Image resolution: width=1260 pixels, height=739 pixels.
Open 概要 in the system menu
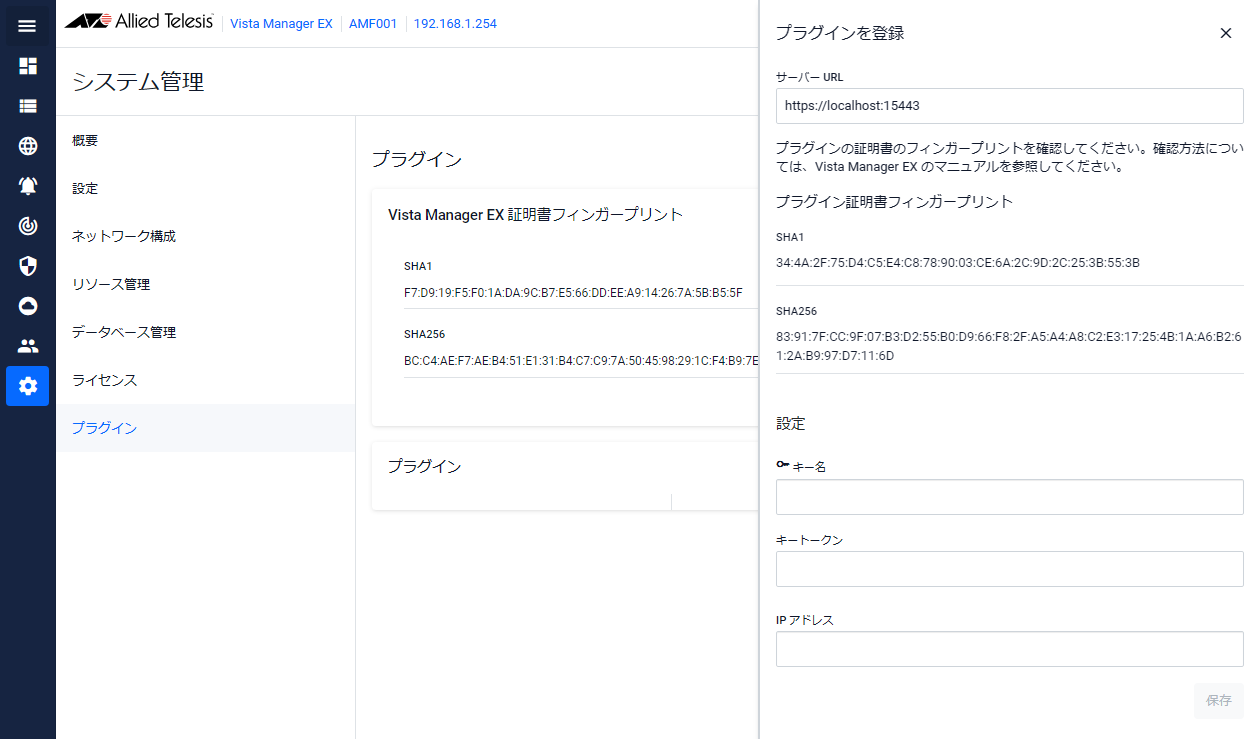click(x=85, y=141)
